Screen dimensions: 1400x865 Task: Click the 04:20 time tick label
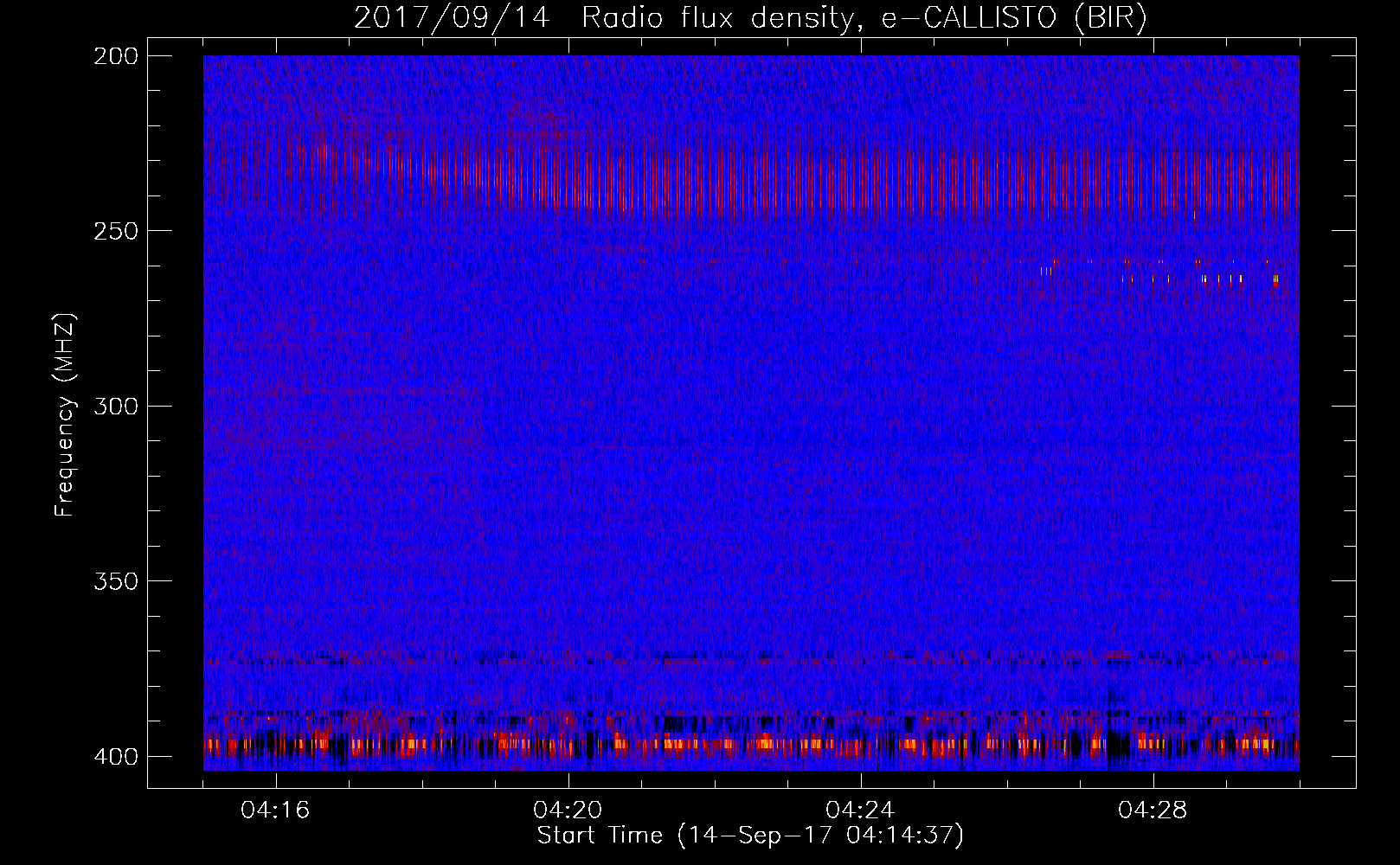pyautogui.click(x=568, y=811)
